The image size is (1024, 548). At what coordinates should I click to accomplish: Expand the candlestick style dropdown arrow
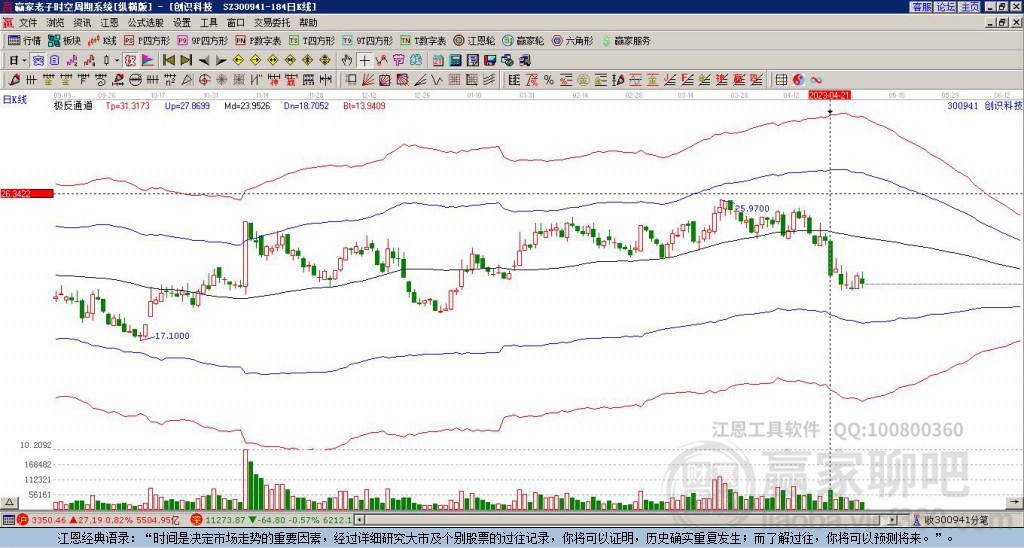tap(117, 61)
